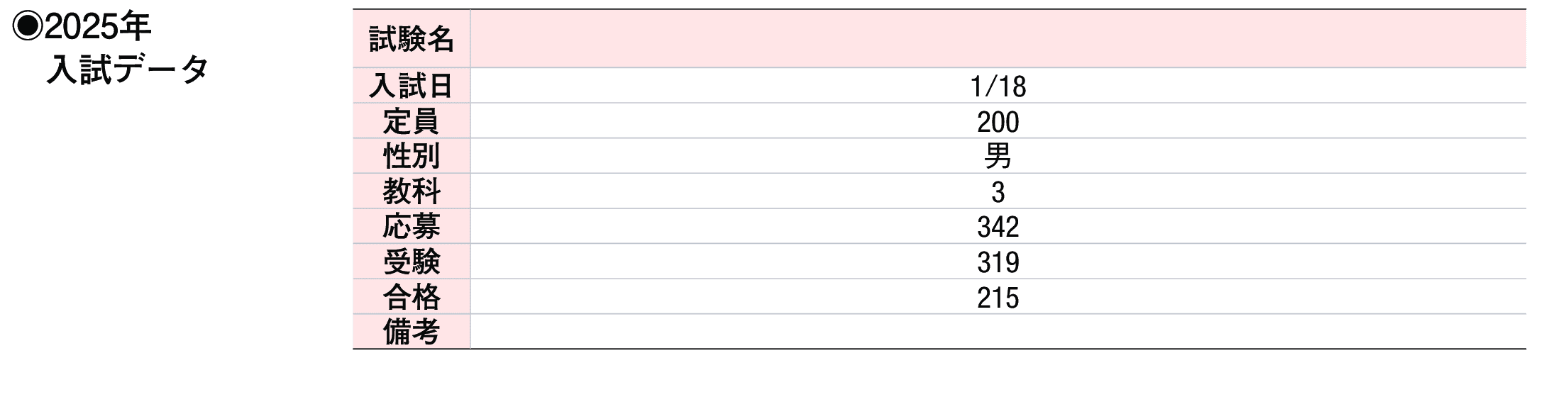
Task: Click the empty 備考 value cell
Action: [998, 332]
